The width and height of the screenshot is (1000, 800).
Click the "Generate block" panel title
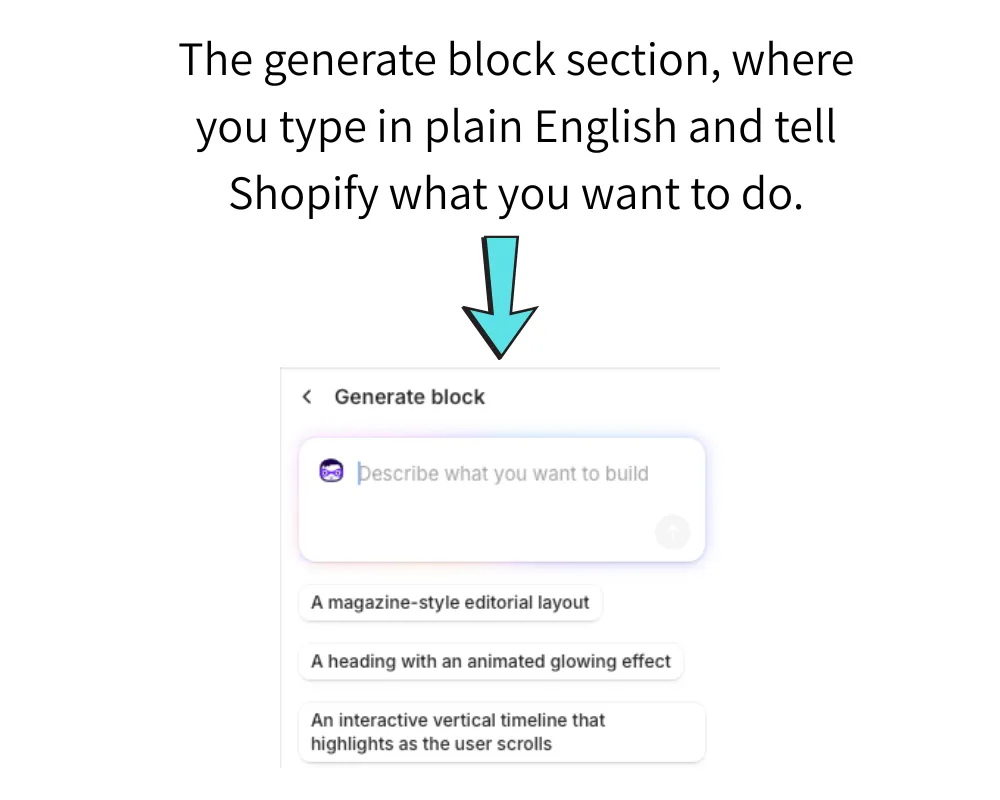pyautogui.click(x=409, y=397)
